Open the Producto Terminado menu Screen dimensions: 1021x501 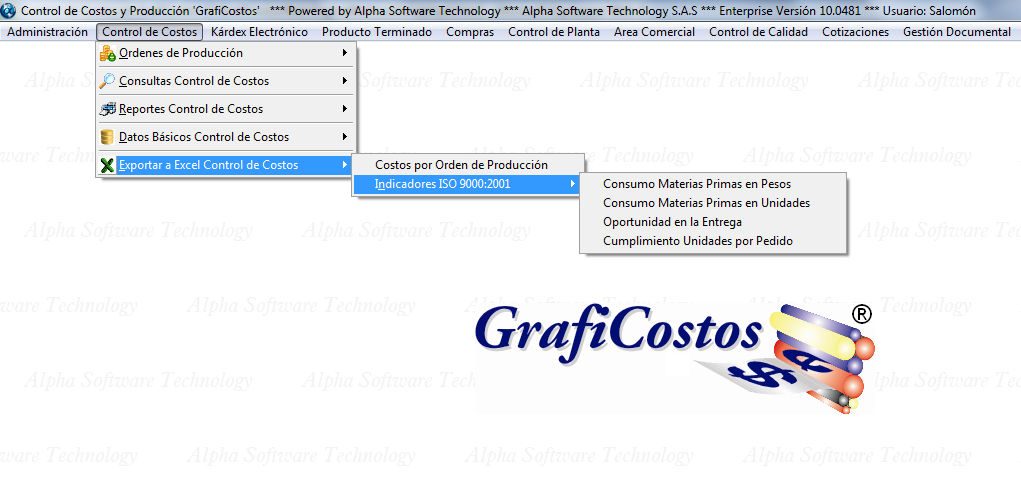click(x=377, y=32)
